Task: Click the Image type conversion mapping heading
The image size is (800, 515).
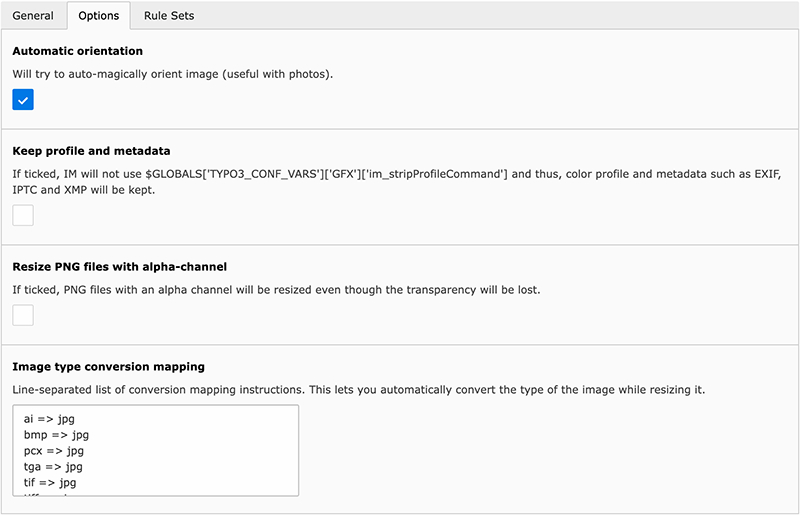Action: click(108, 367)
